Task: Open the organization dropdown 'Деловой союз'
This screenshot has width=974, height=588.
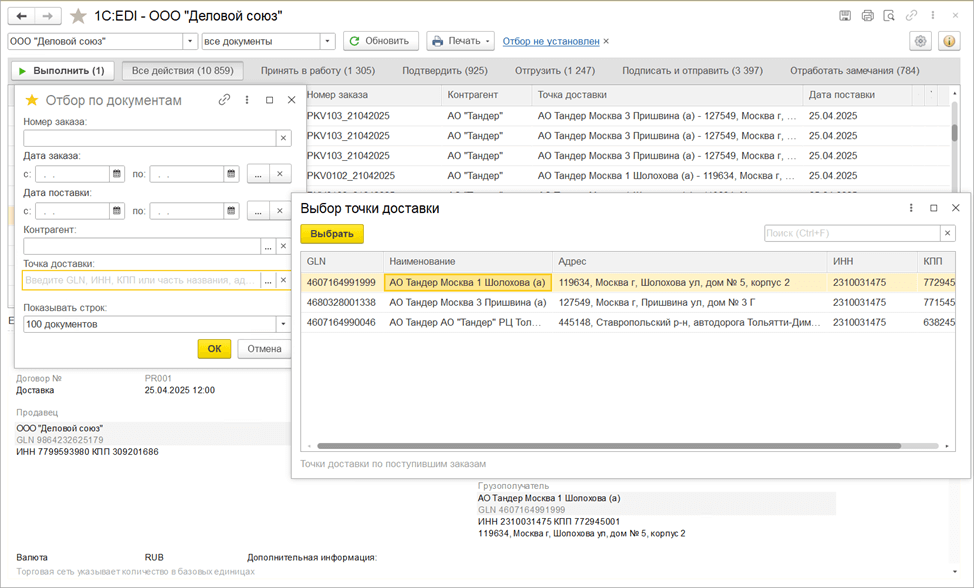Action: point(190,41)
